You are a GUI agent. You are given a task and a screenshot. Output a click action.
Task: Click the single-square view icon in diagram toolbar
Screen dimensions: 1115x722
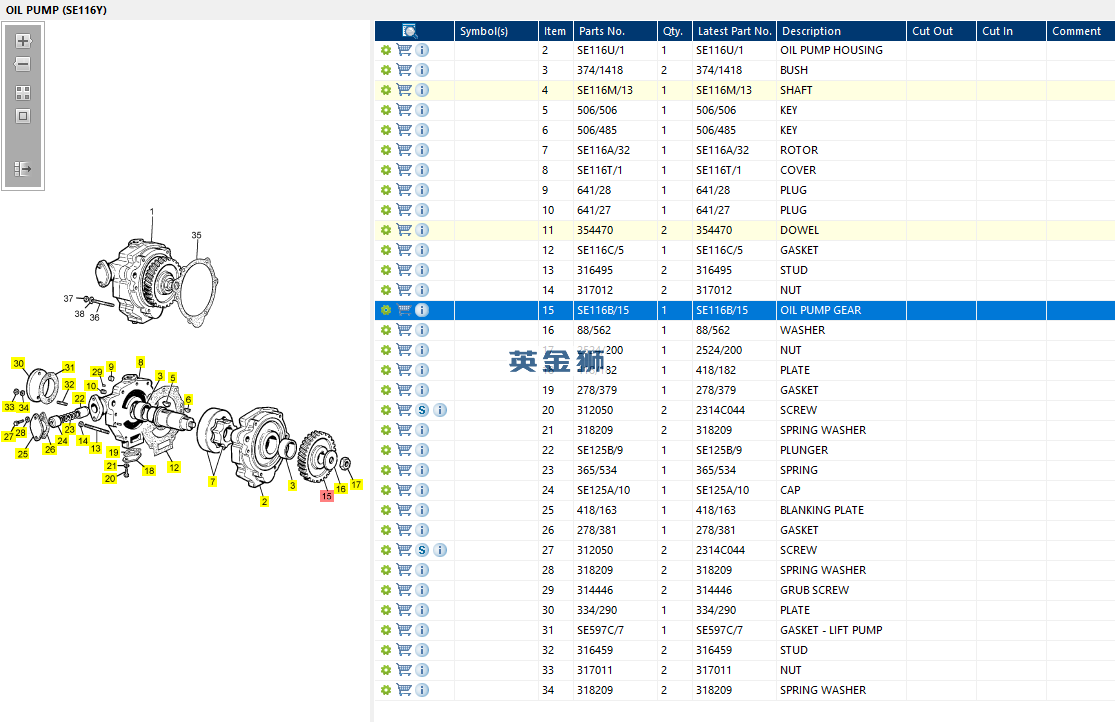(x=23, y=116)
